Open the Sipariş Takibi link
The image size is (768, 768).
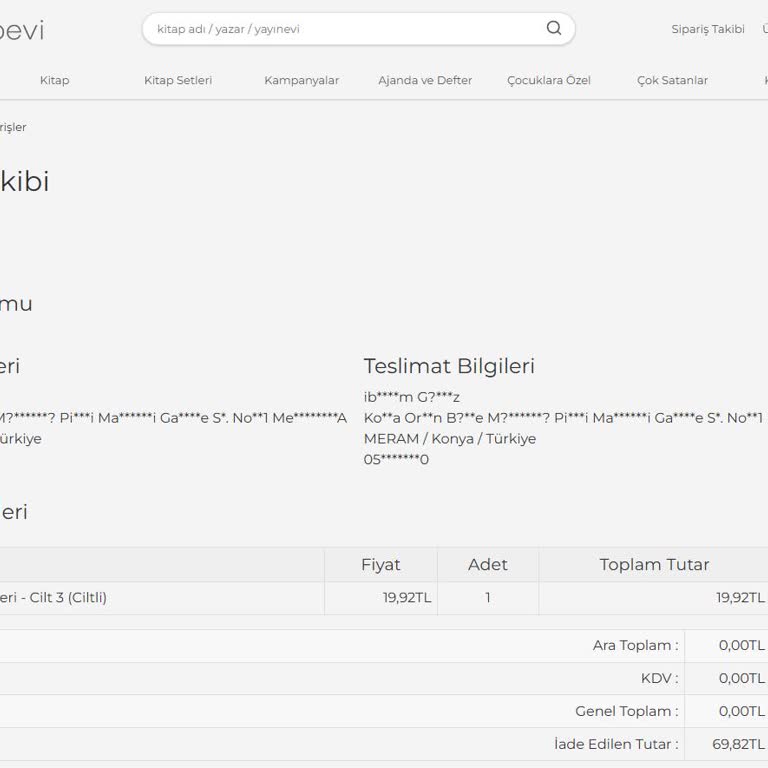point(707,29)
